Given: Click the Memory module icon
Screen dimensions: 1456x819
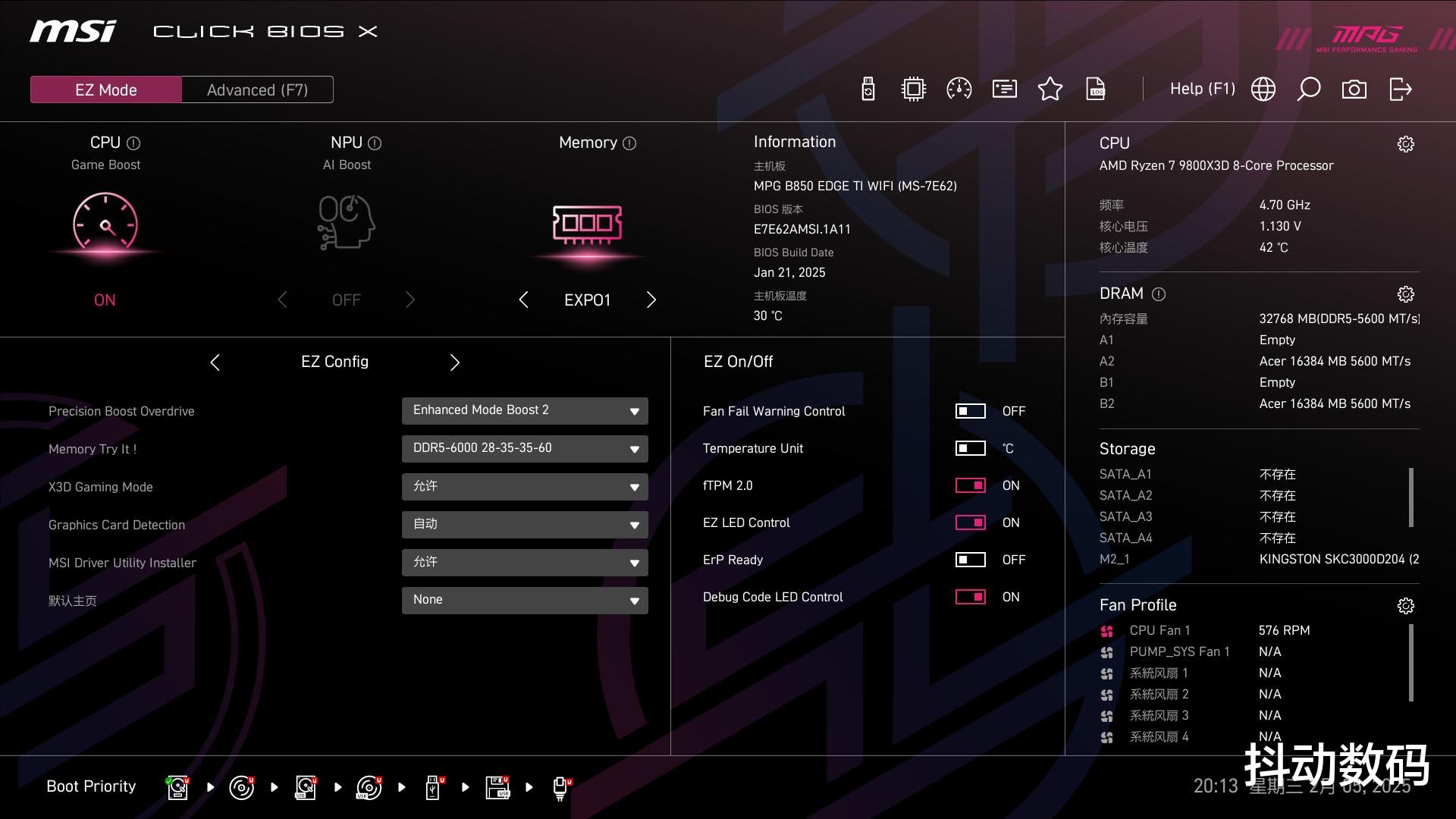Looking at the screenshot, I should coord(588,224).
